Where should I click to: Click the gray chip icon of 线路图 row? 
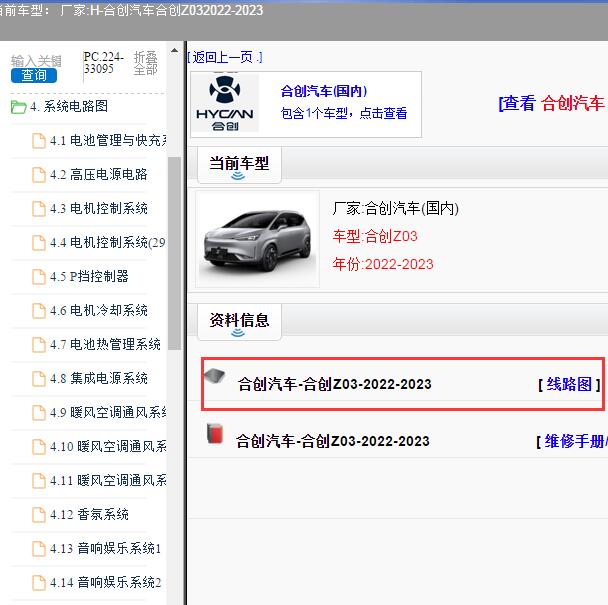pyautogui.click(x=215, y=376)
